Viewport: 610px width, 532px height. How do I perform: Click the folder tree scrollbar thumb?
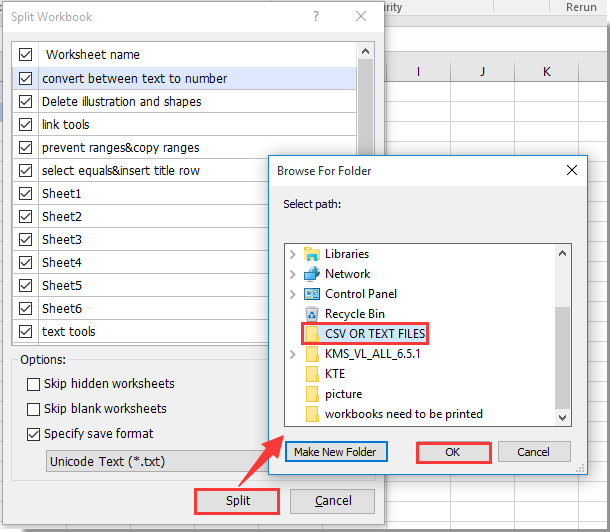[562, 358]
